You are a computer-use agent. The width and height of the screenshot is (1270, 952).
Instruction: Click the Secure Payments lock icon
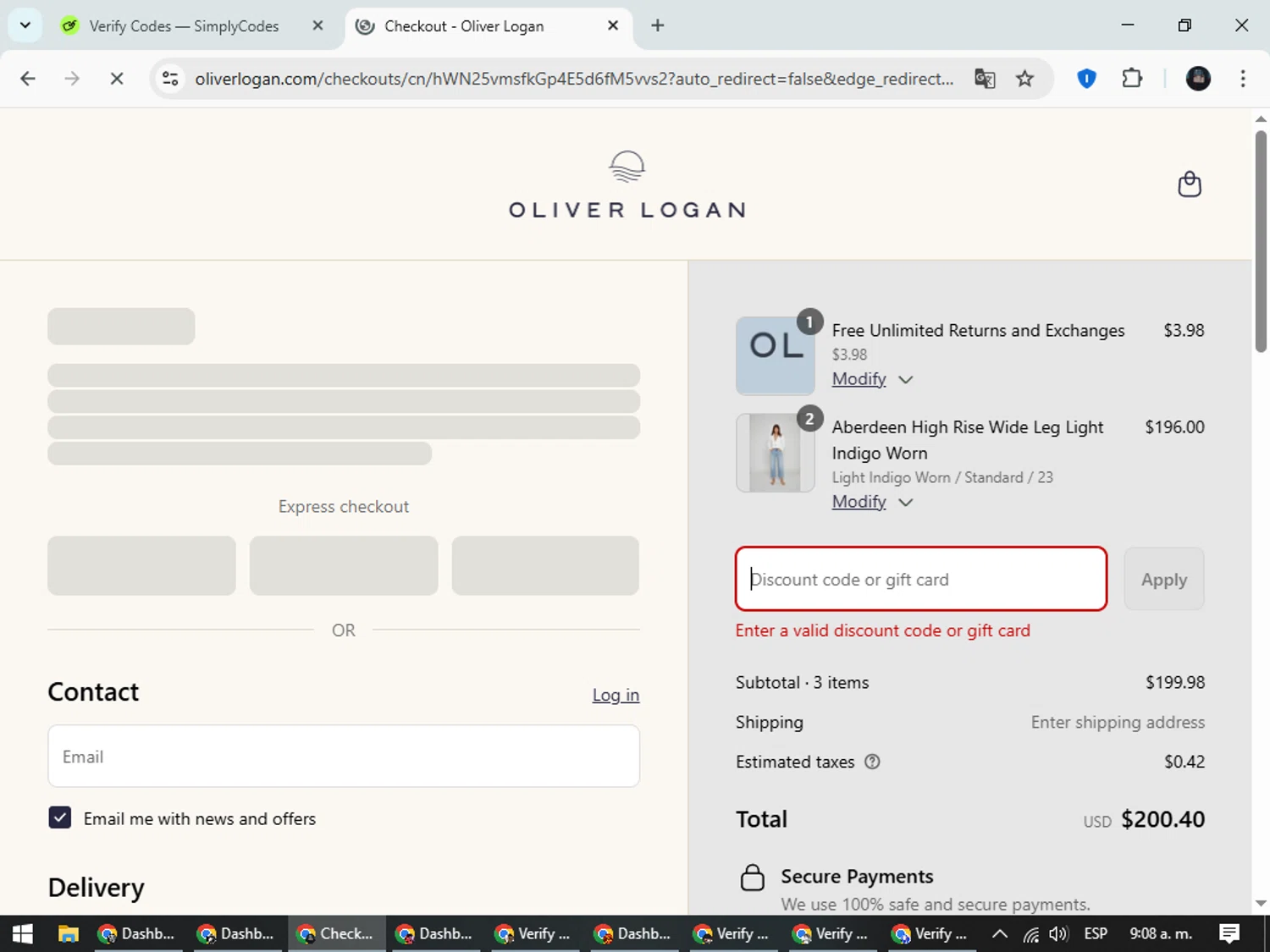(x=752, y=878)
